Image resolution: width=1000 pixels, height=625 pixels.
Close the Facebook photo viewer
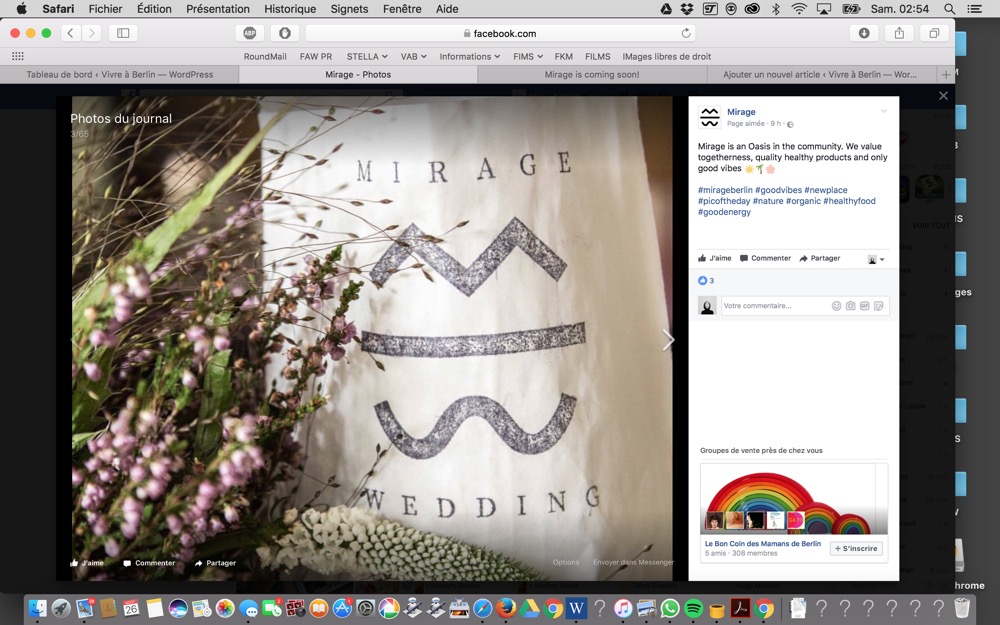(943, 96)
